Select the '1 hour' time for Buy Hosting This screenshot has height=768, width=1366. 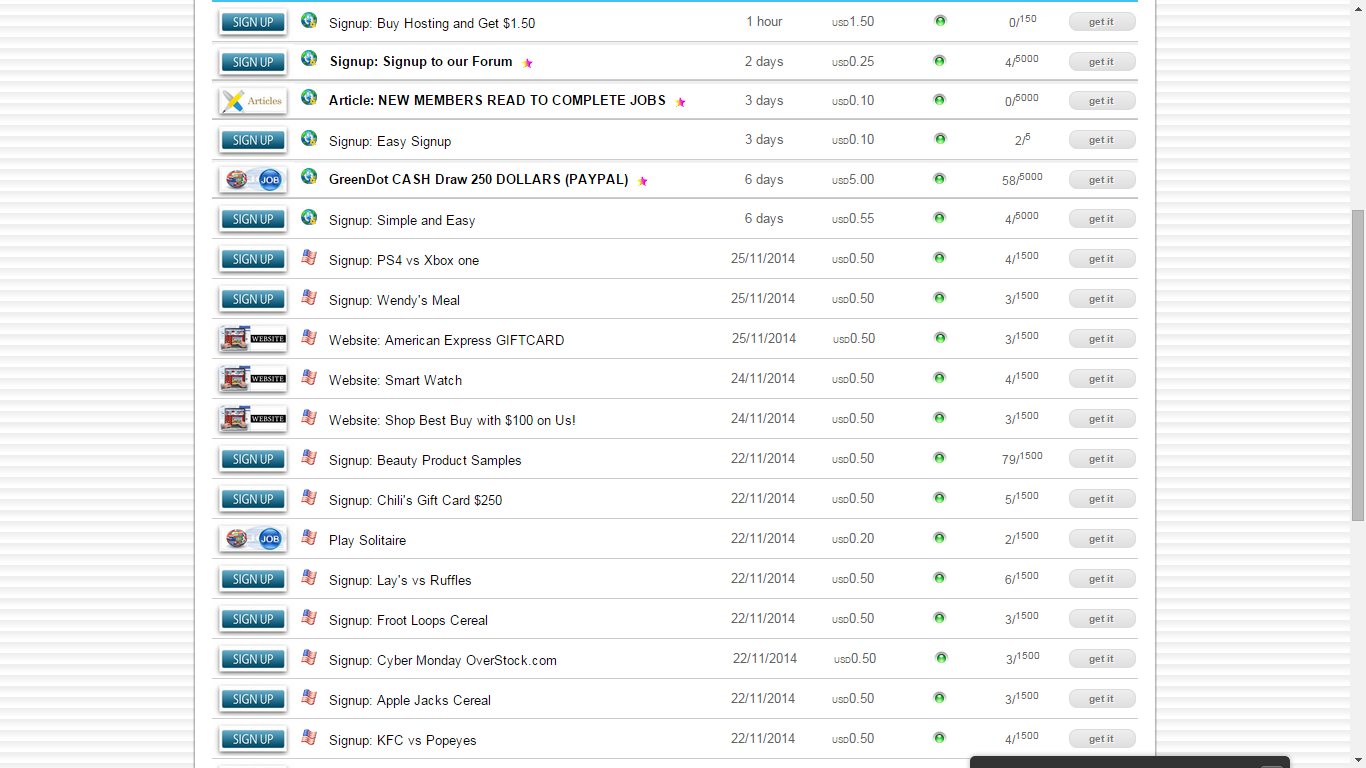click(x=764, y=22)
